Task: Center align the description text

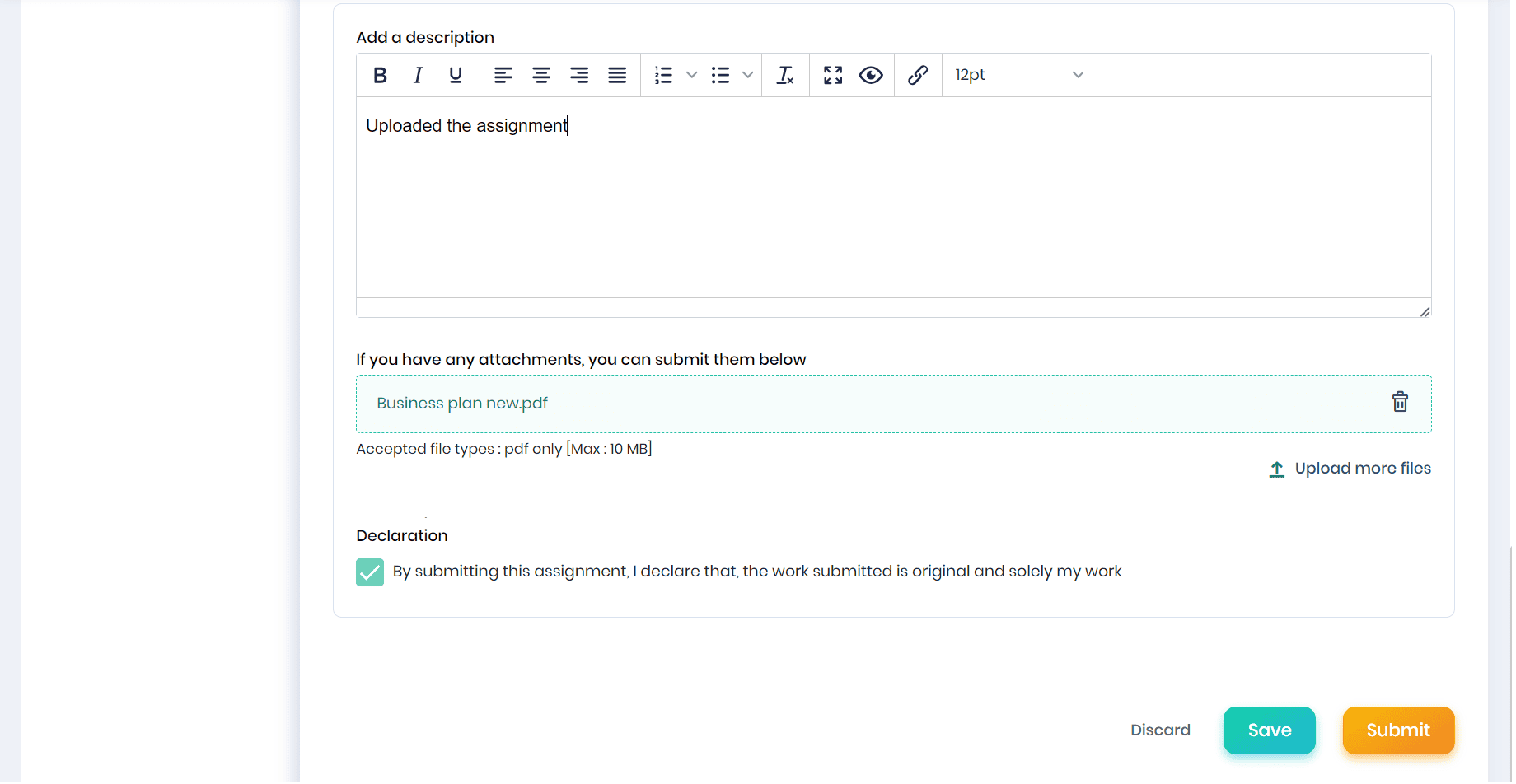Action: pyautogui.click(x=541, y=75)
